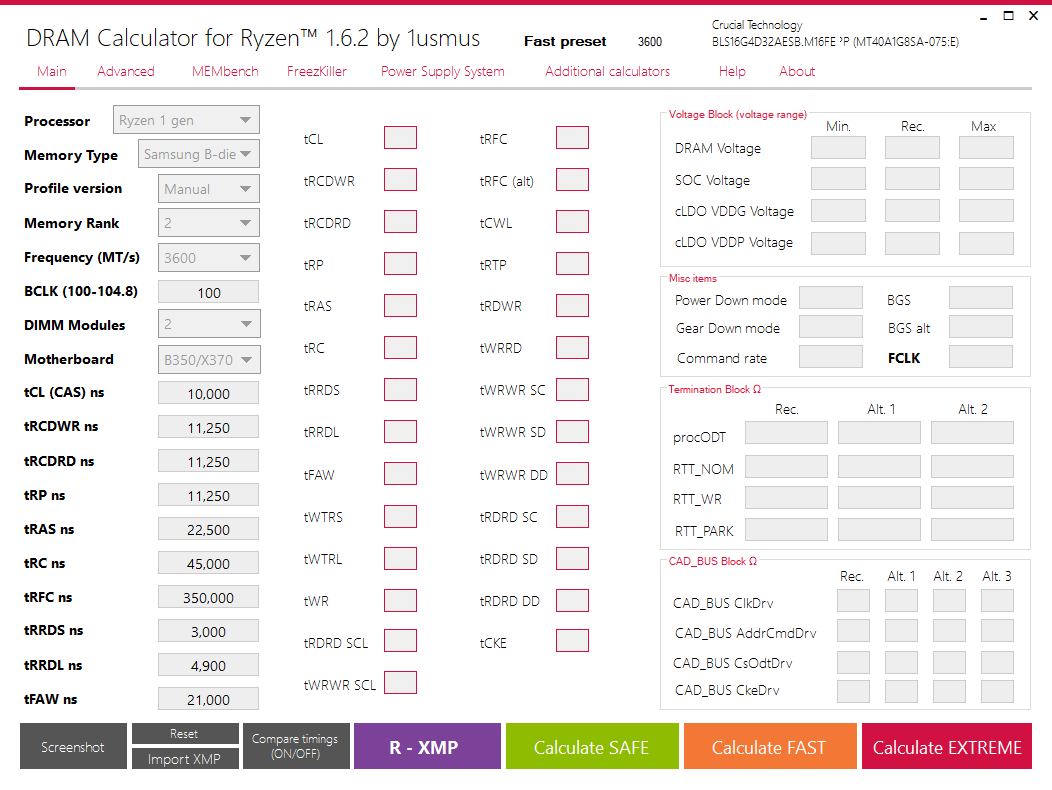Click the tRRDS ns value field
The image size is (1052, 790).
(209, 631)
